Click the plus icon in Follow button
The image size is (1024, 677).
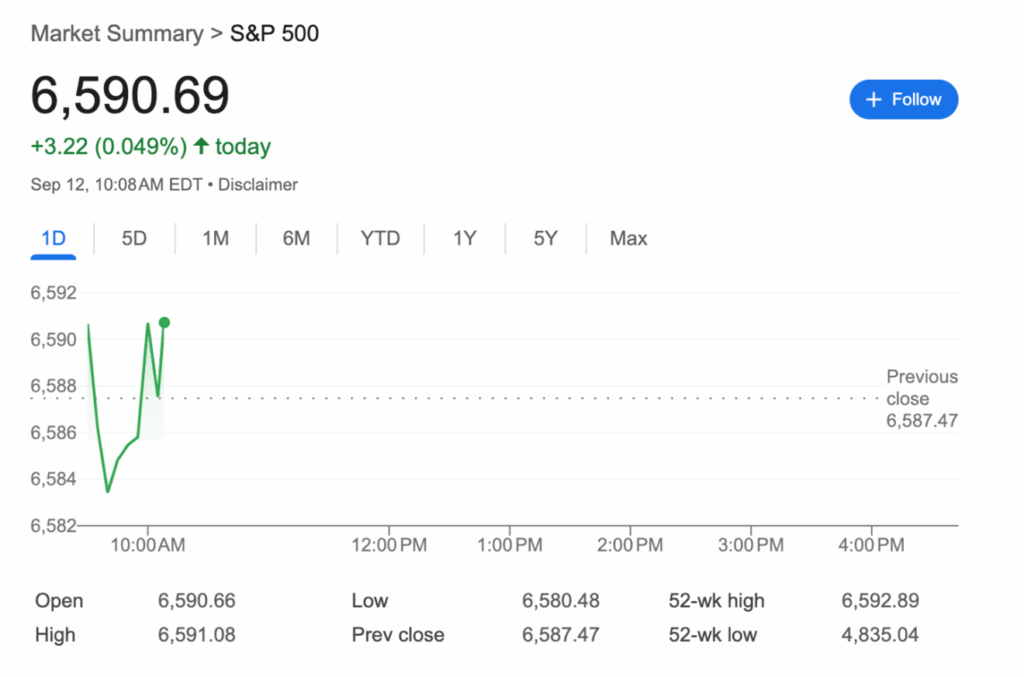pos(873,99)
